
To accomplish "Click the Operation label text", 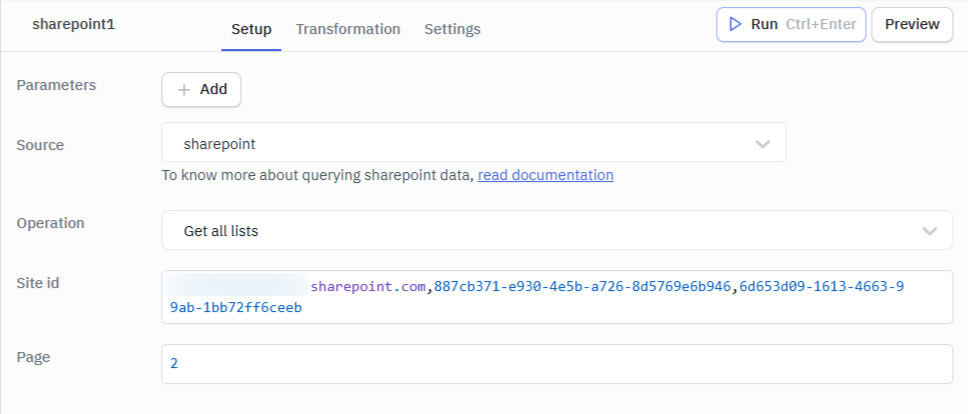I will click(50, 223).
